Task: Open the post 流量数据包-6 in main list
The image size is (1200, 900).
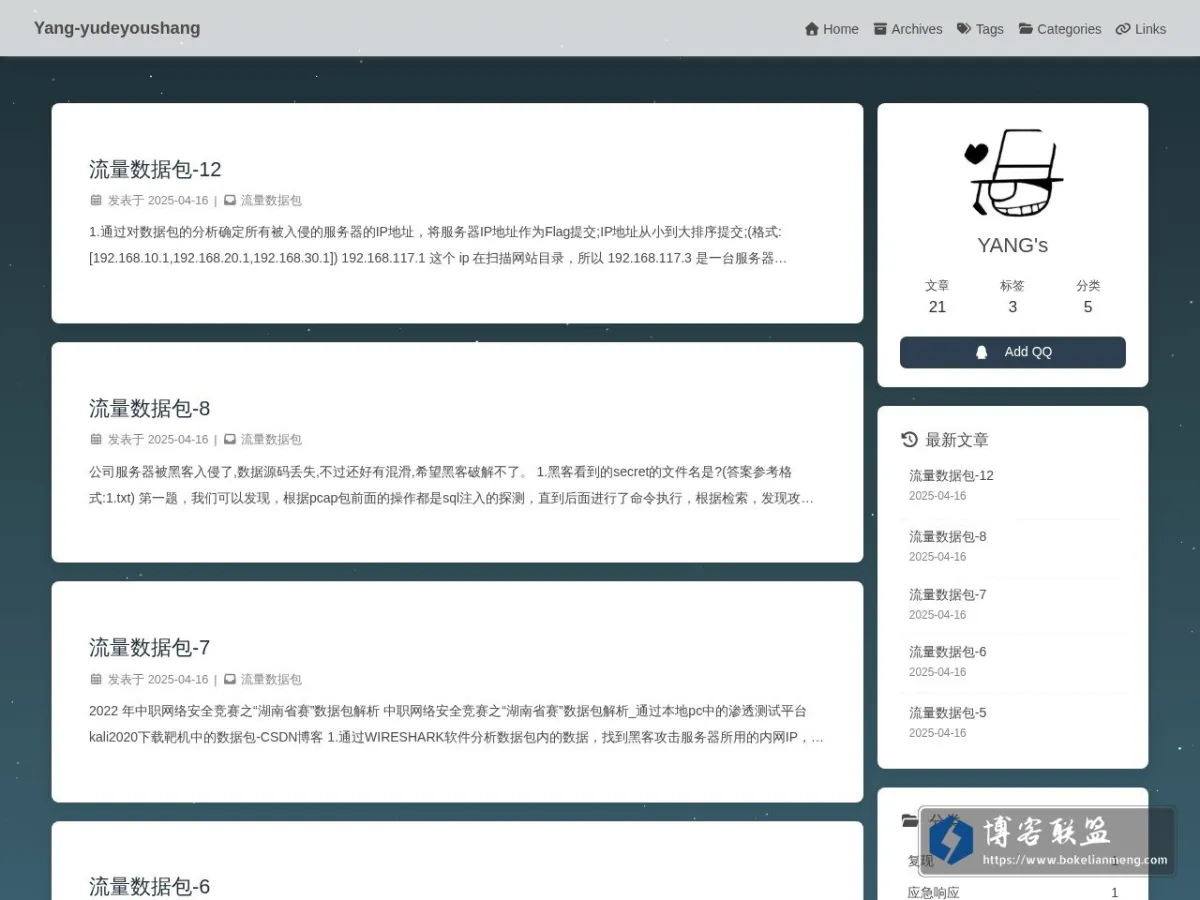Action: (149, 886)
